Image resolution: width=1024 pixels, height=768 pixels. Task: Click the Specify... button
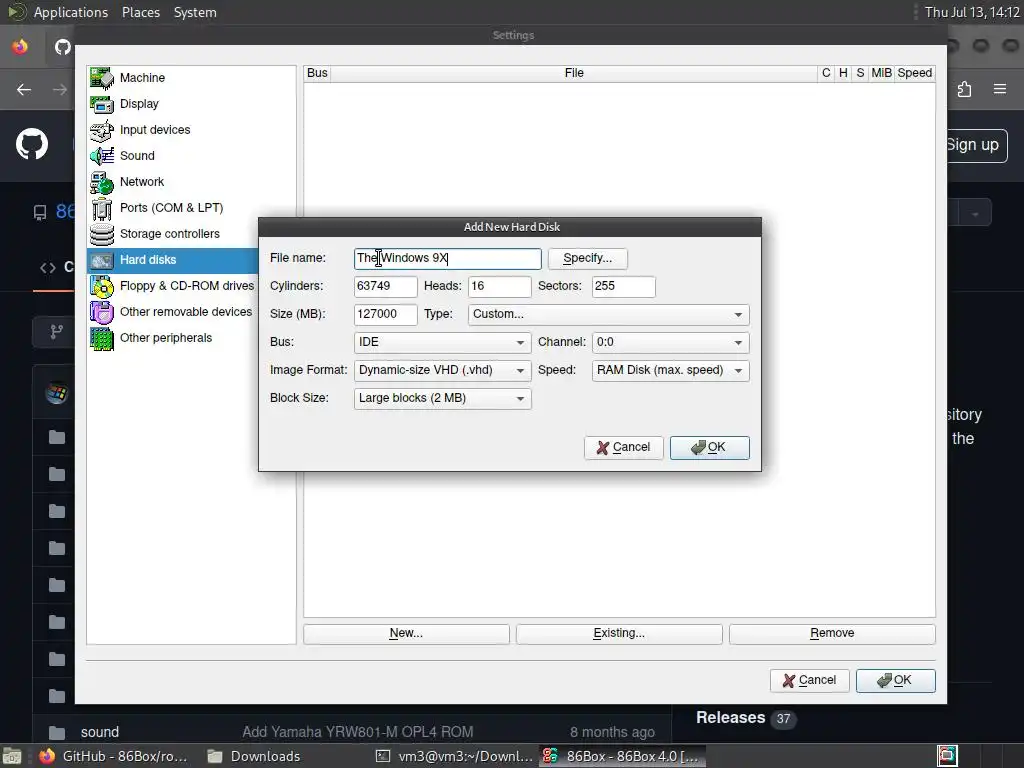[x=587, y=259]
